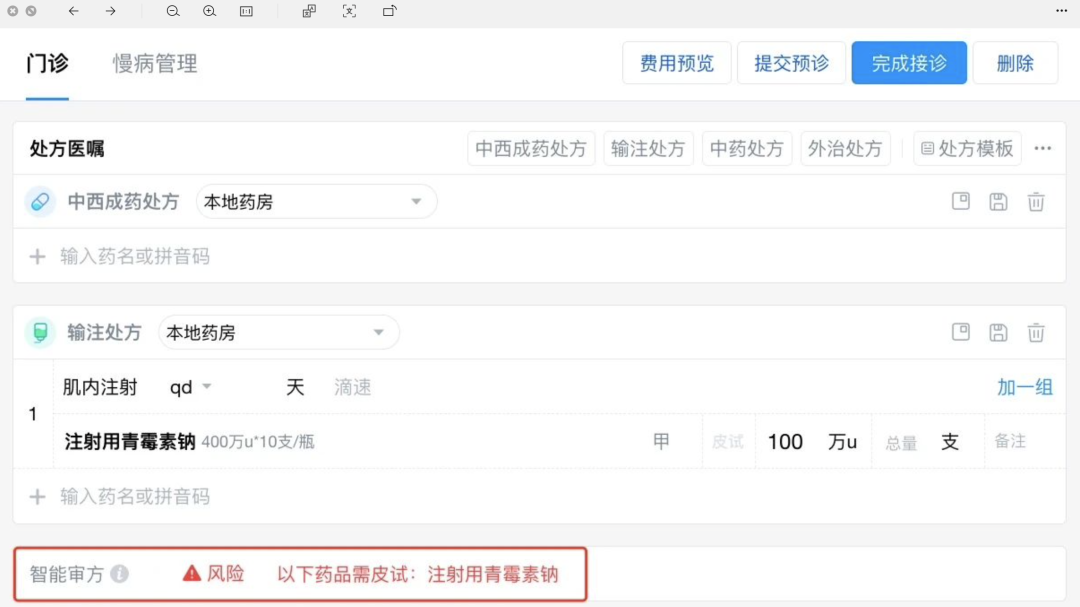Zoom in with the magnifier plus icon
The image size is (1080, 607).
[x=209, y=11]
